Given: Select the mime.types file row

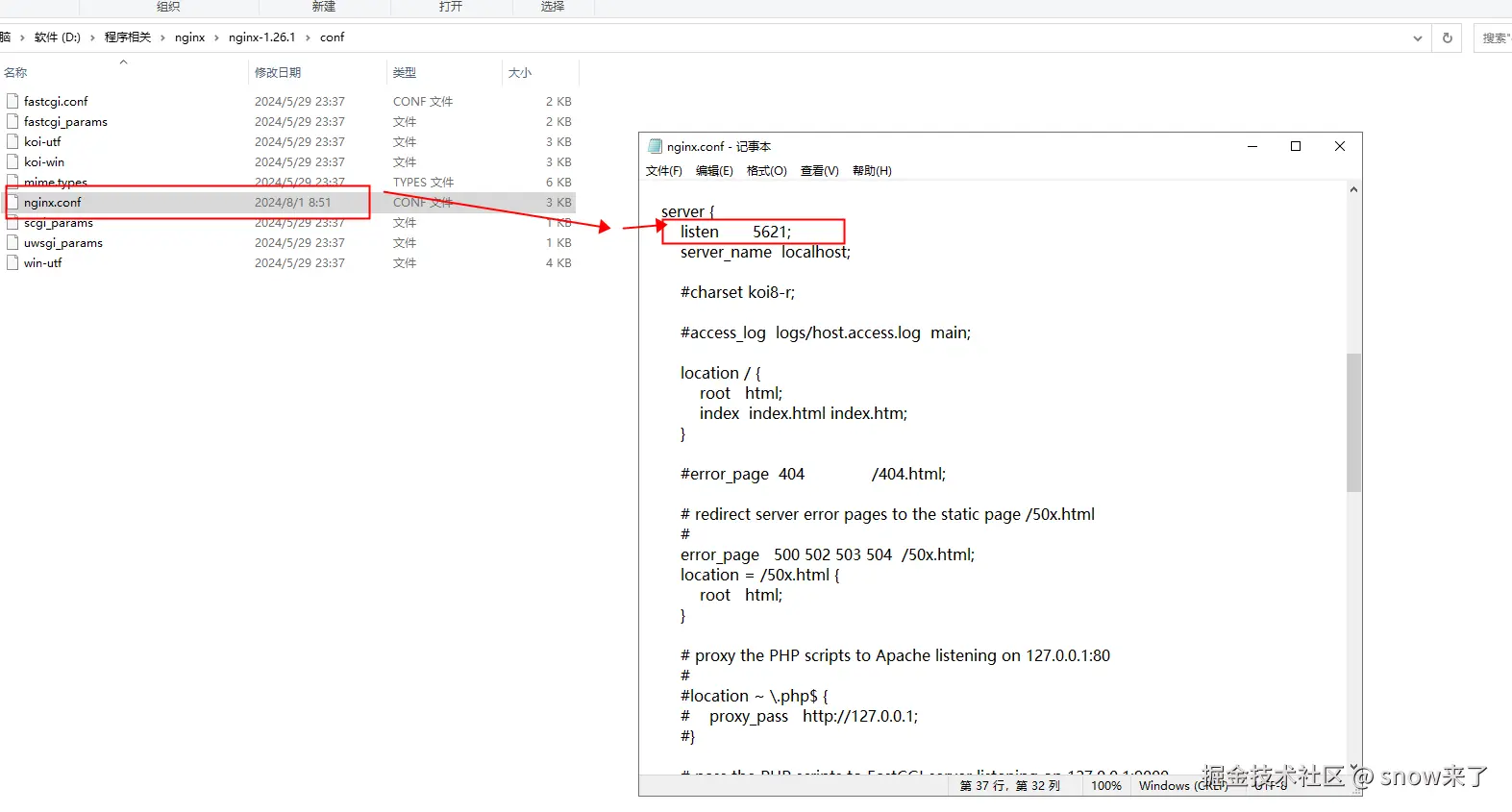Looking at the screenshot, I should click(288, 182).
